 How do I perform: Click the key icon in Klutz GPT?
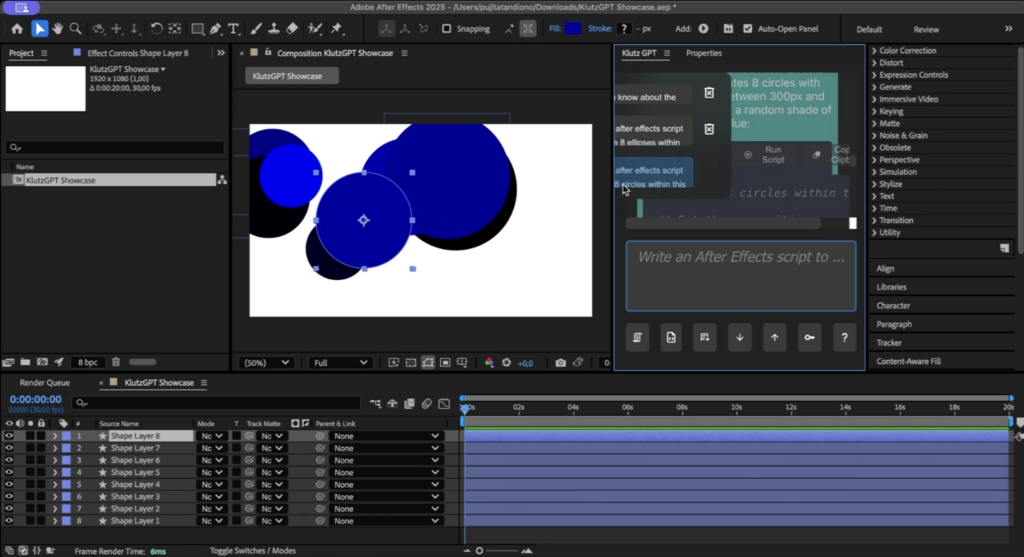[809, 338]
